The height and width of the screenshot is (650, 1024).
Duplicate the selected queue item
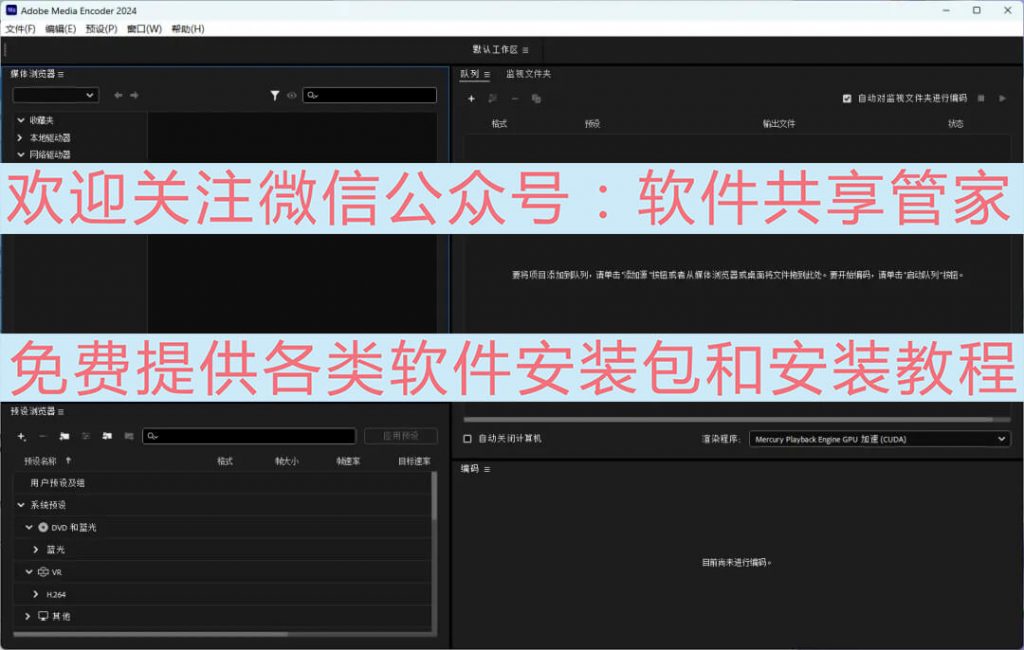pos(536,99)
